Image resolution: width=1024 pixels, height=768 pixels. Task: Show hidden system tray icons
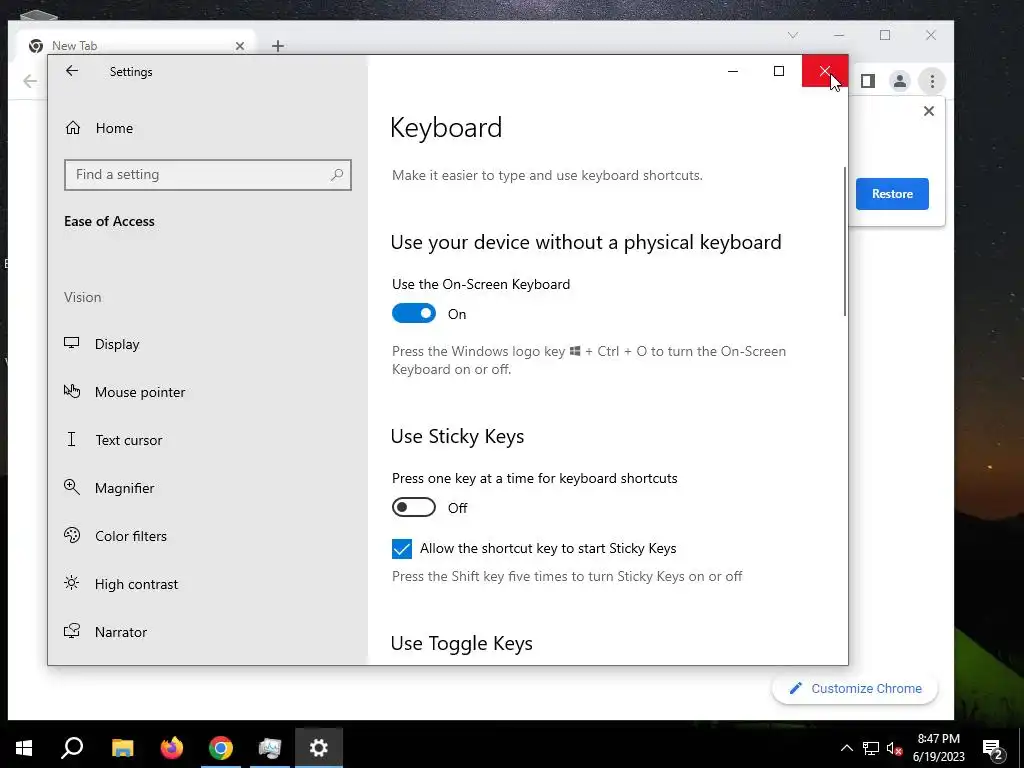tap(846, 748)
